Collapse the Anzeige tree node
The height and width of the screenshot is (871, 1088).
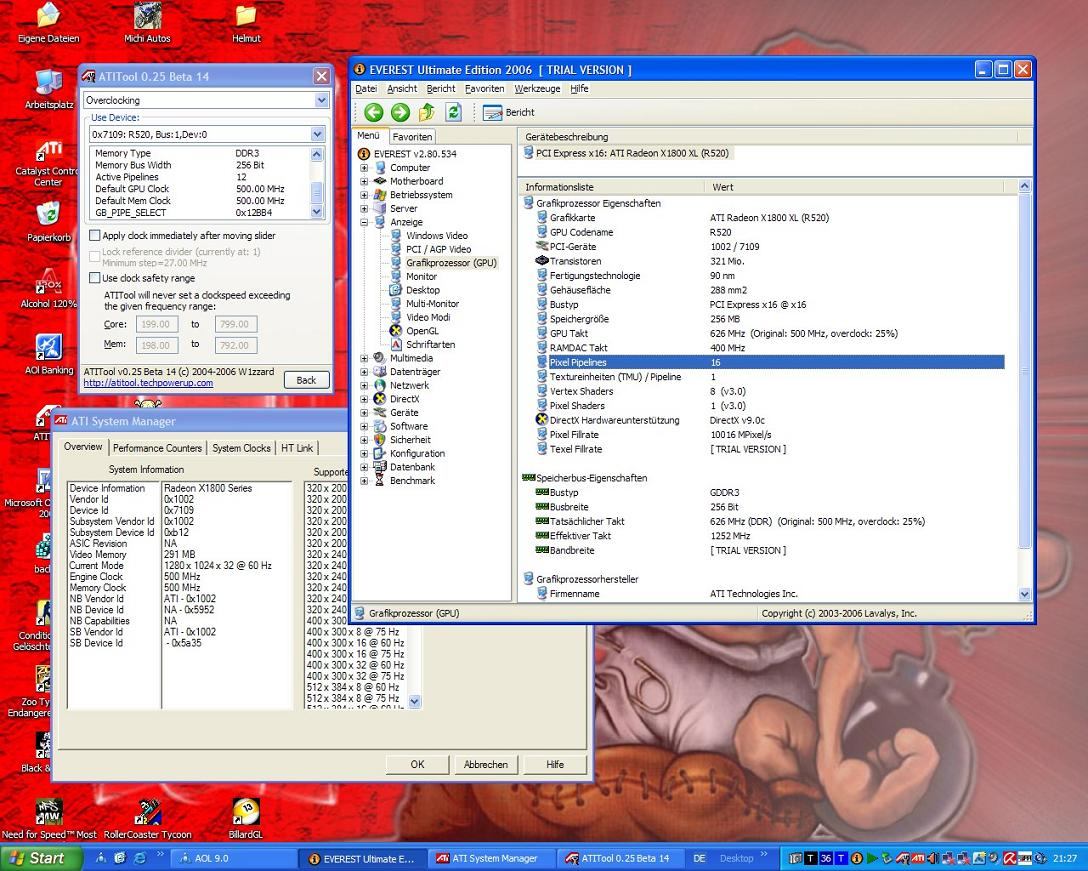tap(364, 222)
